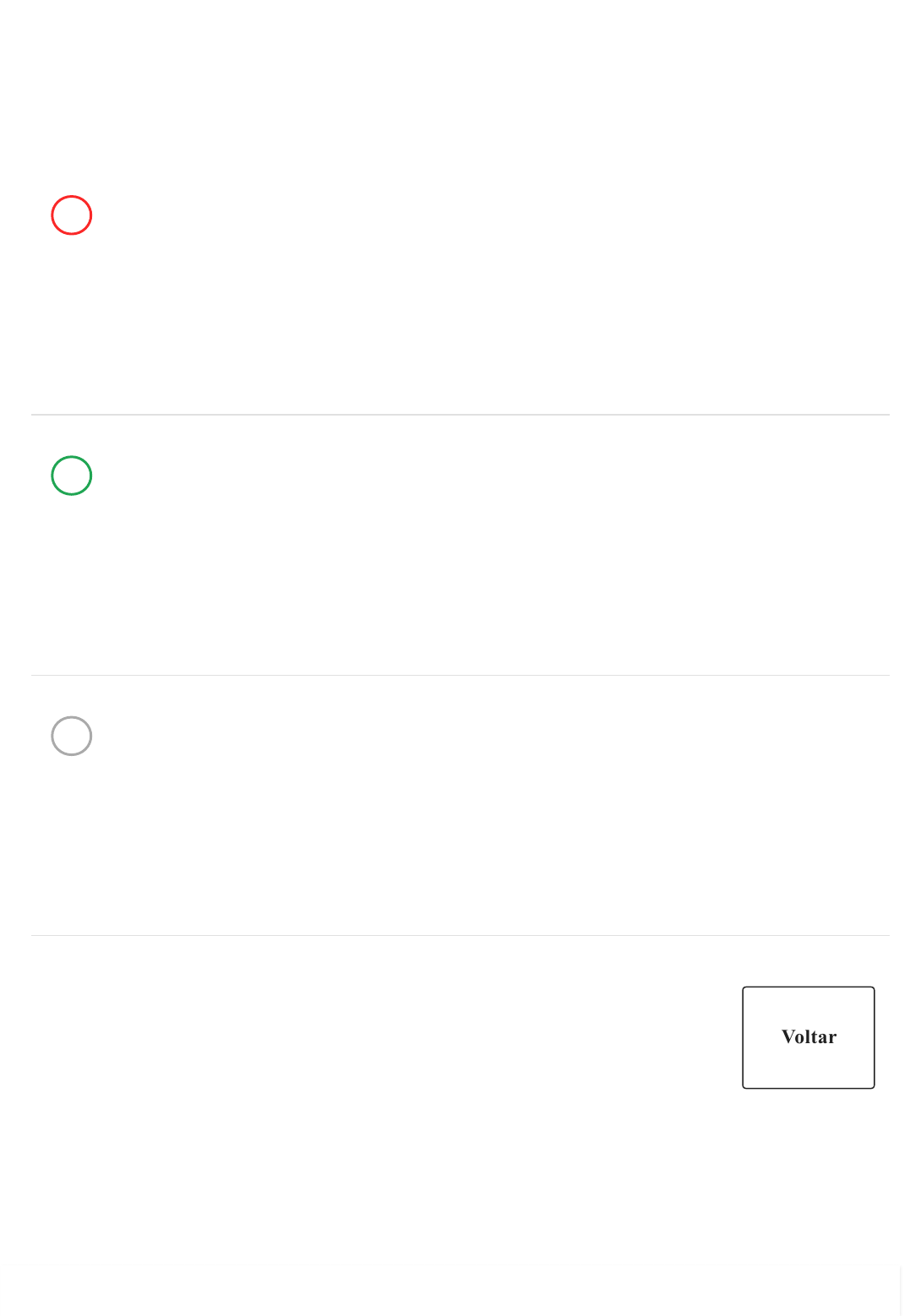This screenshot has height=1316, width=910.
Task: Choose the third option with gray circle
Action: click(72, 736)
